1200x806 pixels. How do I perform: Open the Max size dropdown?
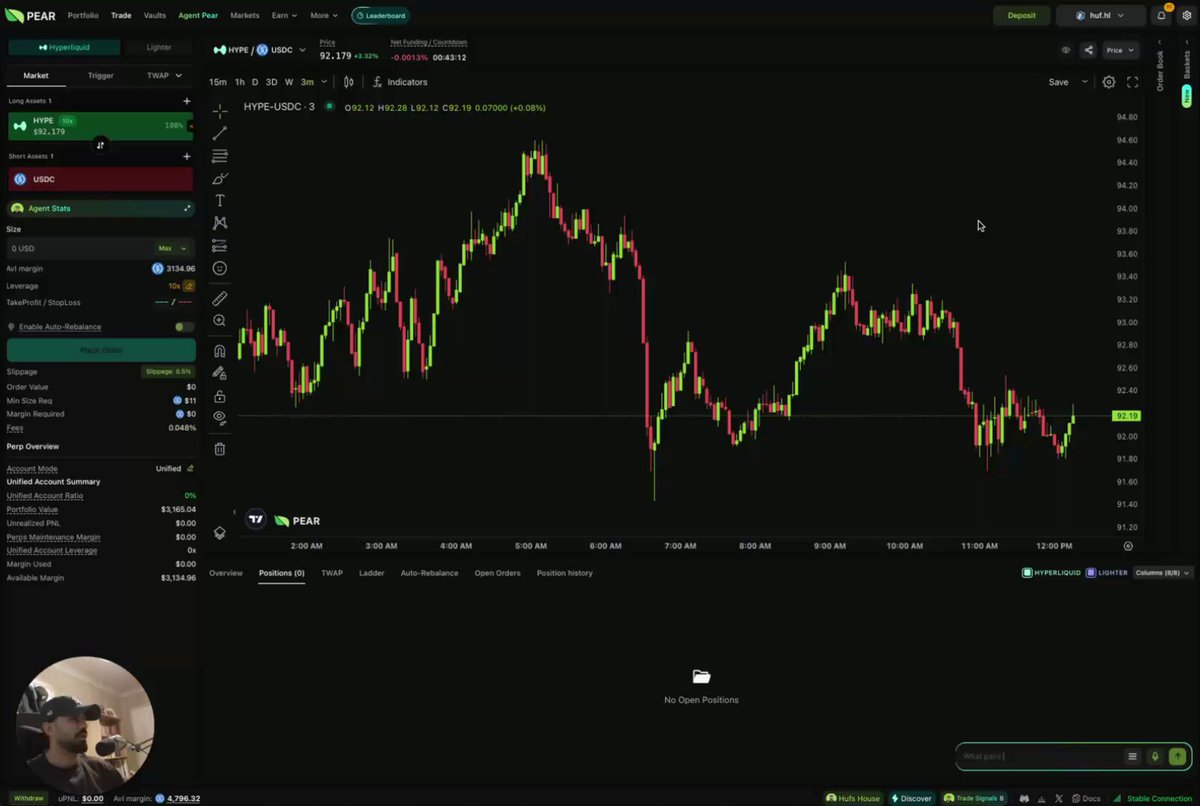click(x=172, y=248)
